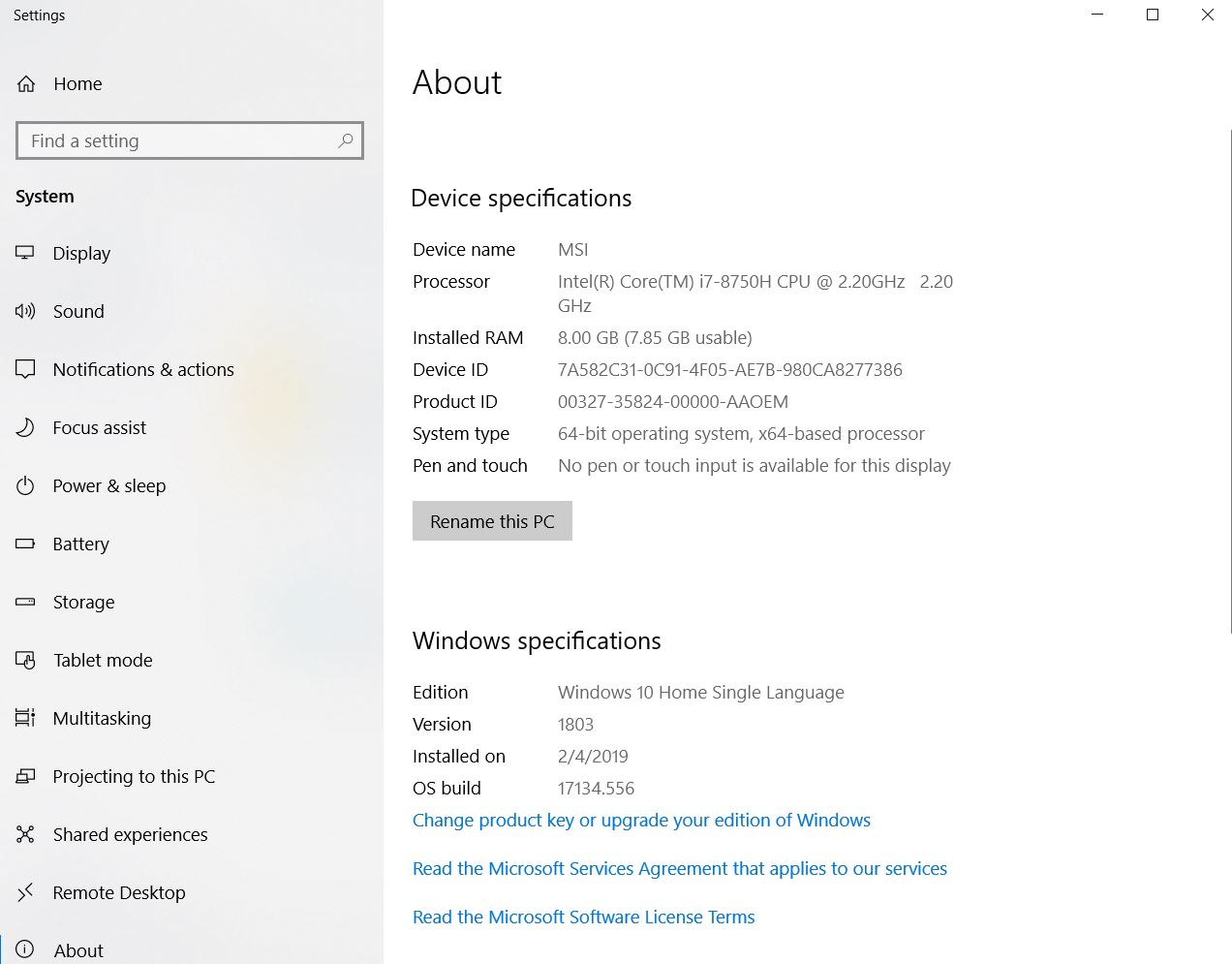Open Change product key or upgrade link
The width and height of the screenshot is (1232, 964).
pos(641,820)
